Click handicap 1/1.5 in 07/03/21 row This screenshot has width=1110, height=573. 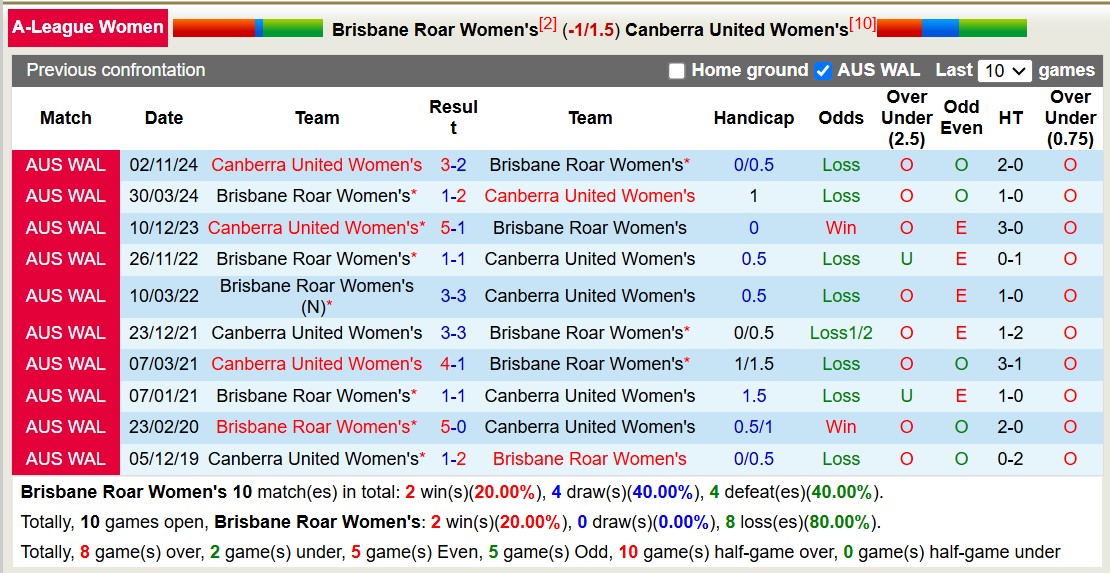pyautogui.click(x=754, y=363)
